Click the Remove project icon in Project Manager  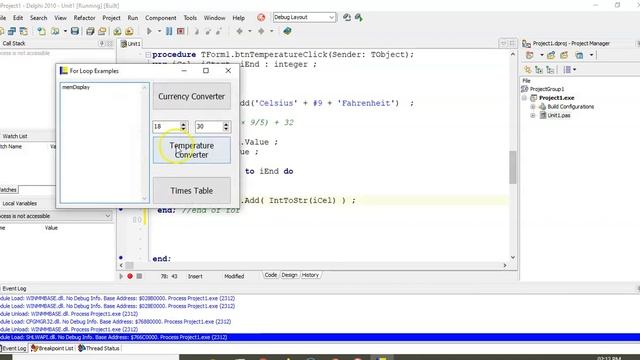coord(564,55)
